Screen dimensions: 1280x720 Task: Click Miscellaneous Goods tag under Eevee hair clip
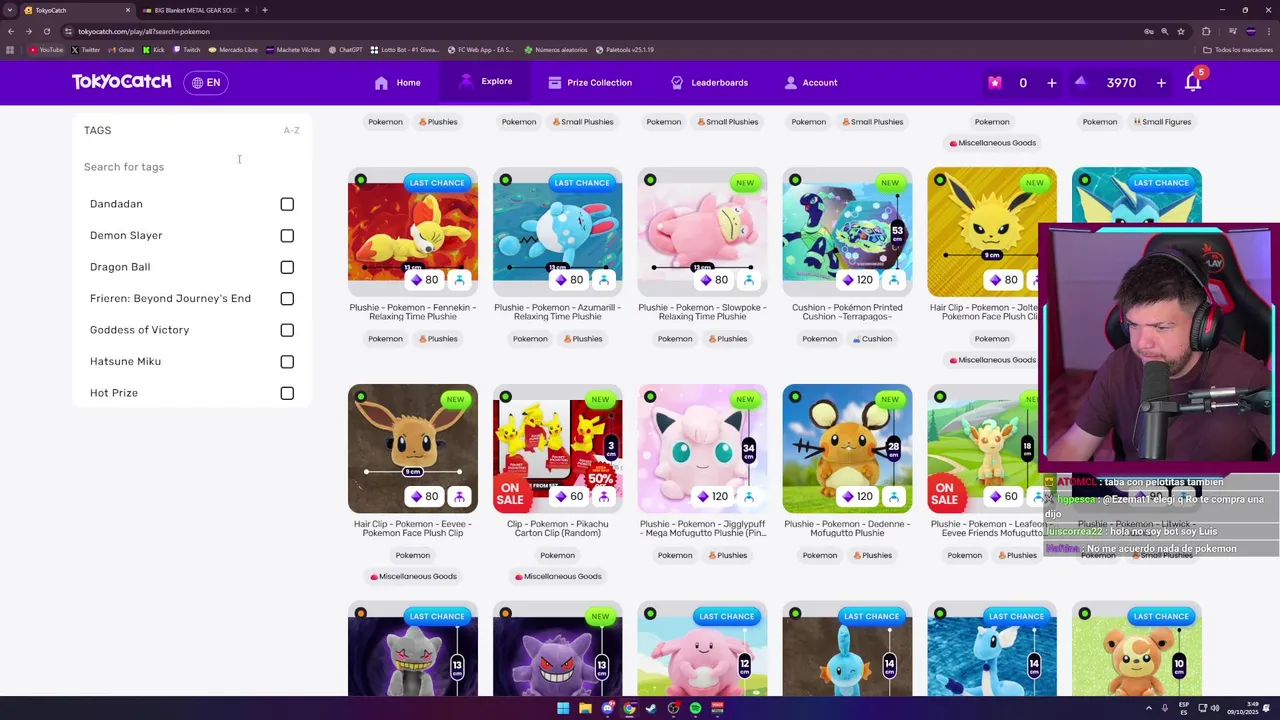(413, 576)
